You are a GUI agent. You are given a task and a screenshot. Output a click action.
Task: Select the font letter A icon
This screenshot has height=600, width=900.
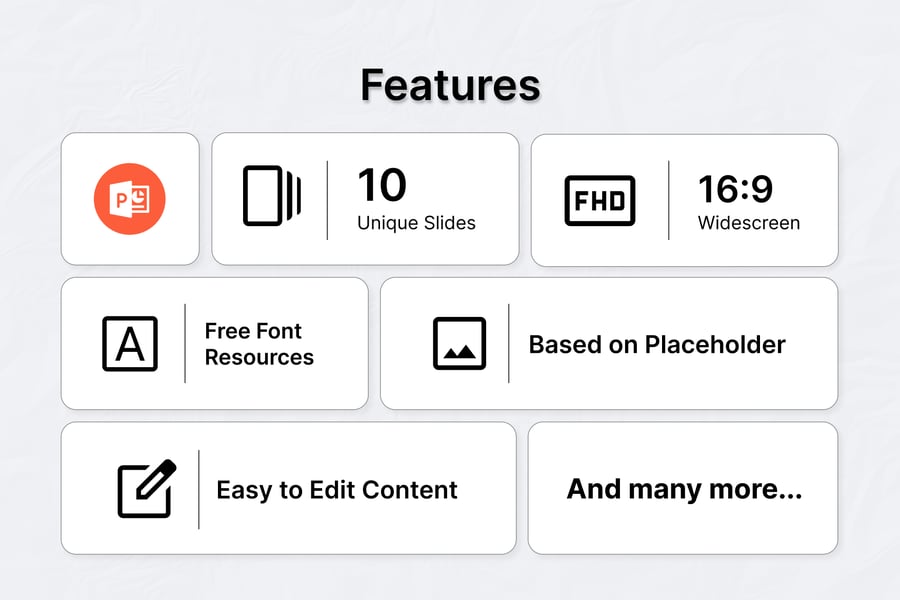[130, 344]
